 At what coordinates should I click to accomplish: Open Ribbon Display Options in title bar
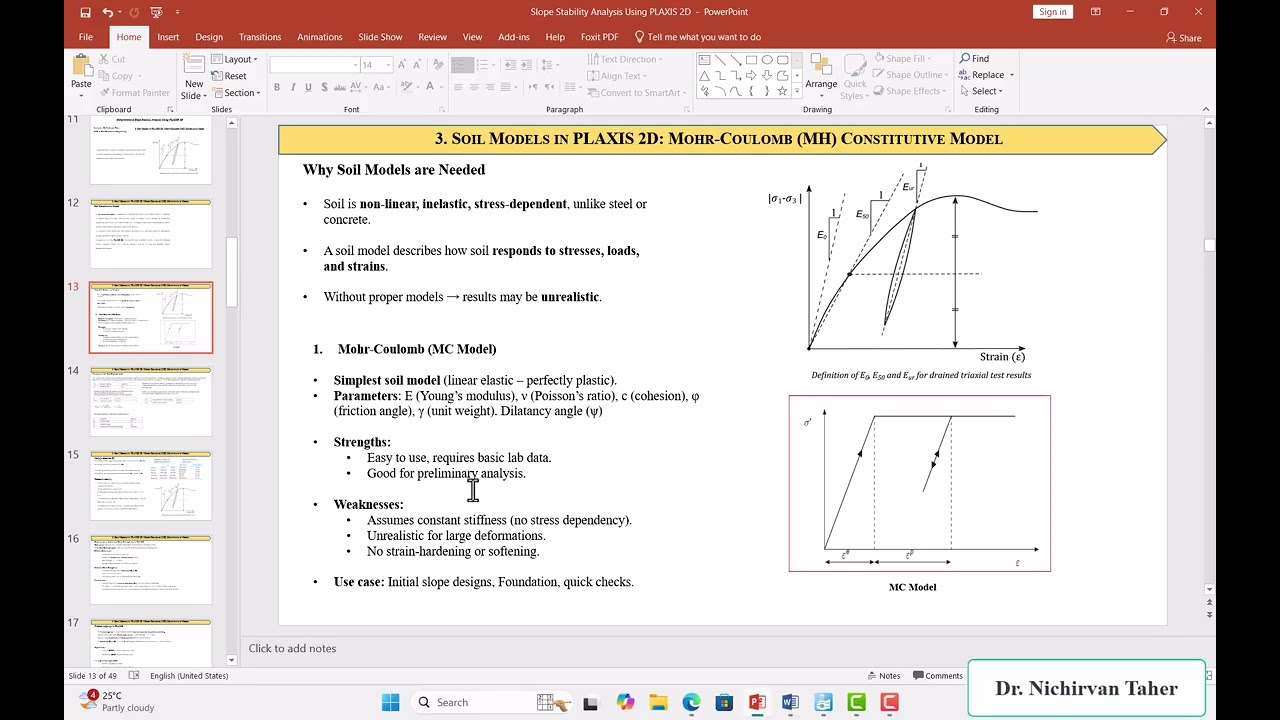click(1096, 12)
